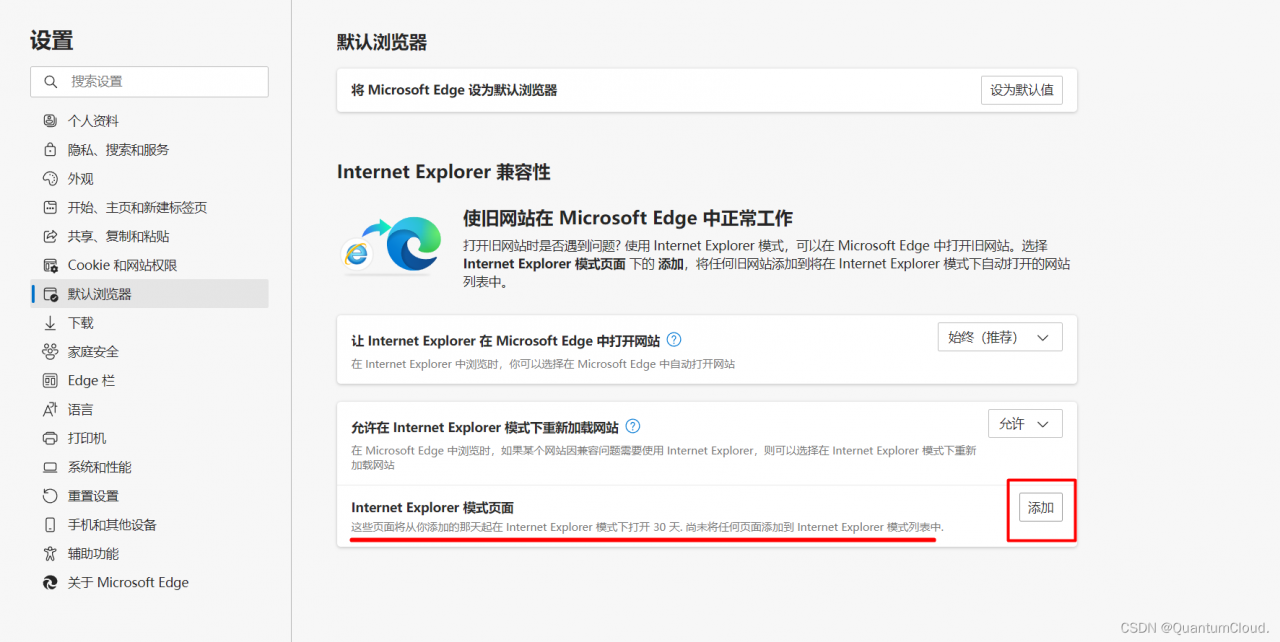The height and width of the screenshot is (642, 1280).
Task: Click the 设为默认值 button
Action: (x=1022, y=90)
